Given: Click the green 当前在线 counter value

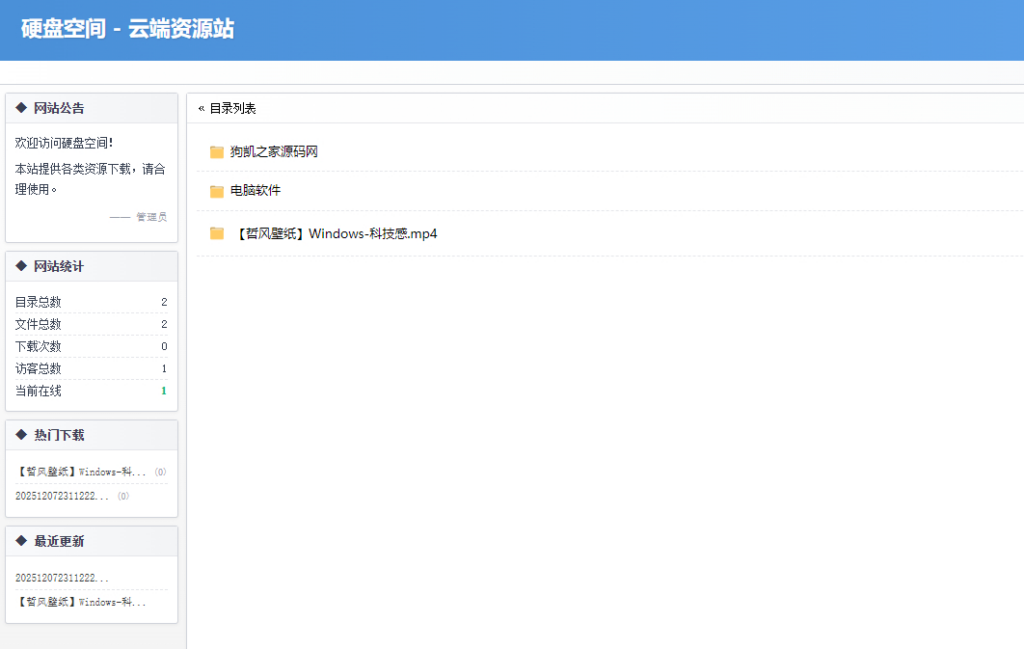Looking at the screenshot, I should (x=163, y=391).
